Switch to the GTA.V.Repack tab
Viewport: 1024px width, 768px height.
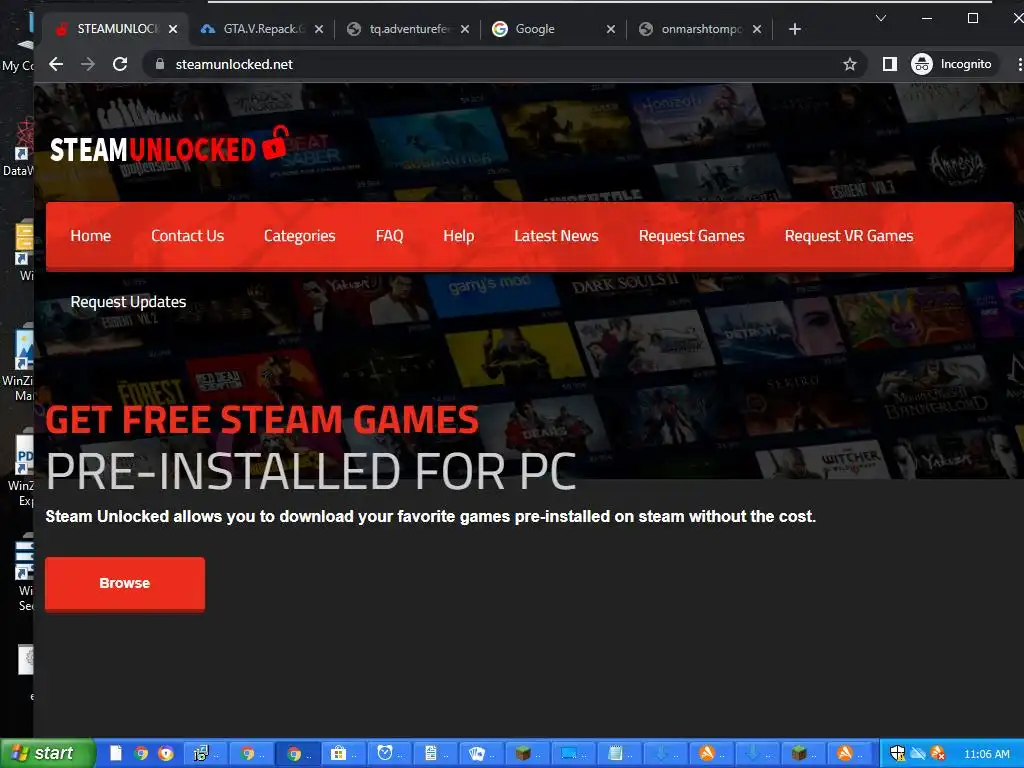[263, 29]
